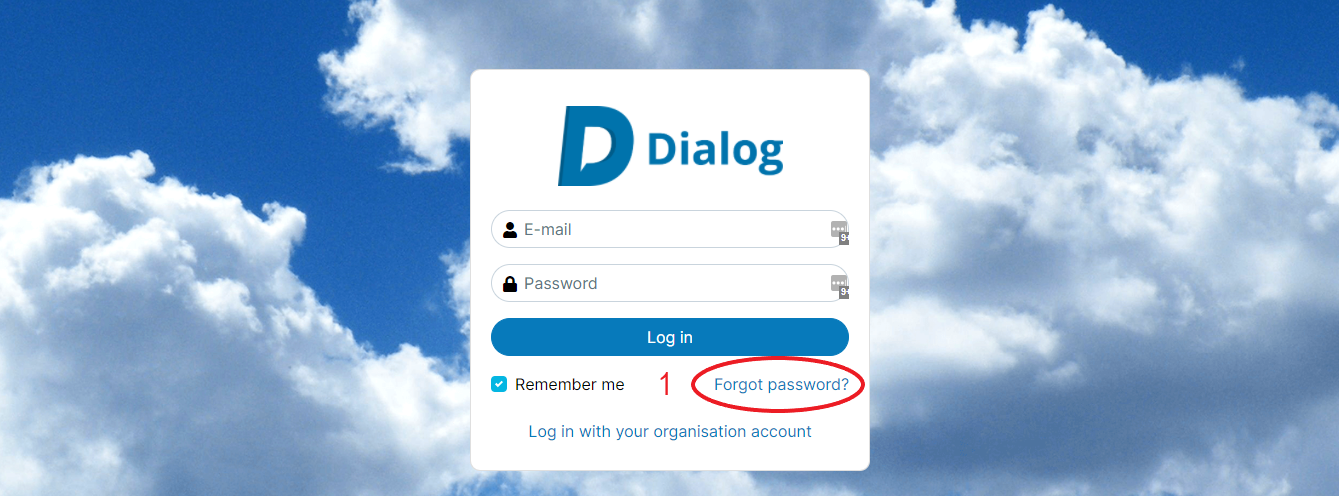The image size is (1339, 496).
Task: Click the padlock icon in Password field
Action: (x=510, y=284)
